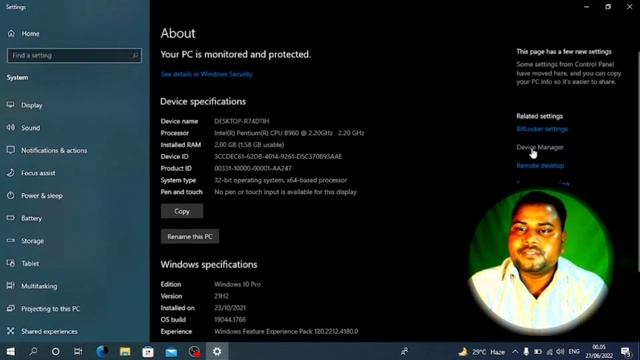Click the microphone icon in the system tray
Image resolution: width=640 pixels, height=360 pixels.
[x=526, y=352]
